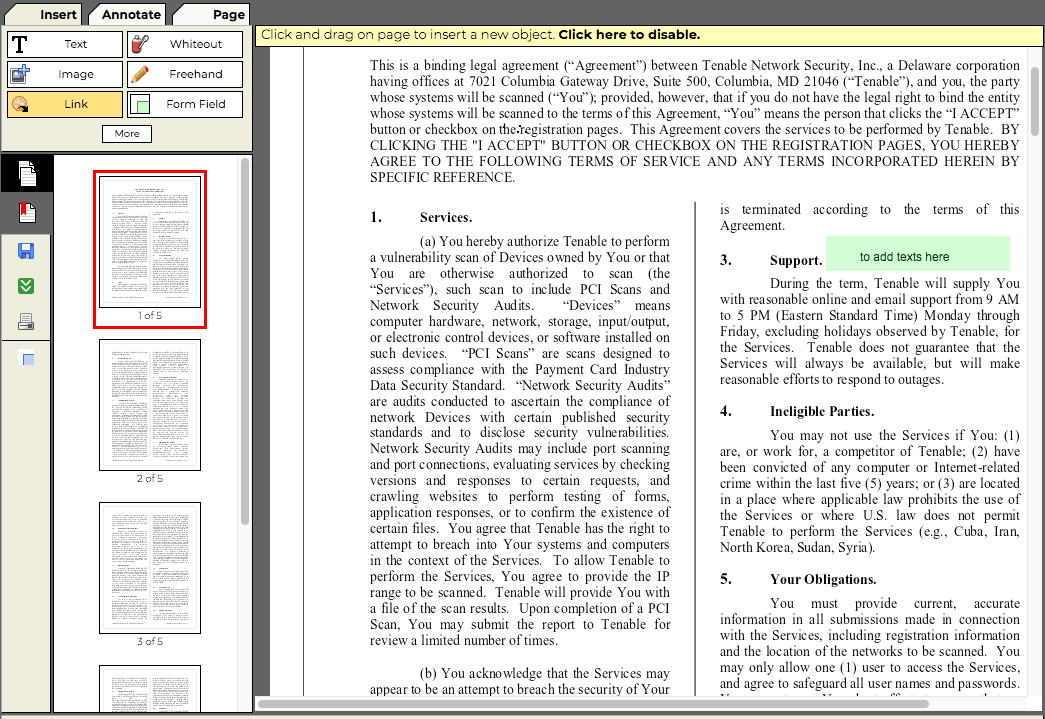Open the bookmarks panel icon
The height and width of the screenshot is (719, 1045).
27,213
